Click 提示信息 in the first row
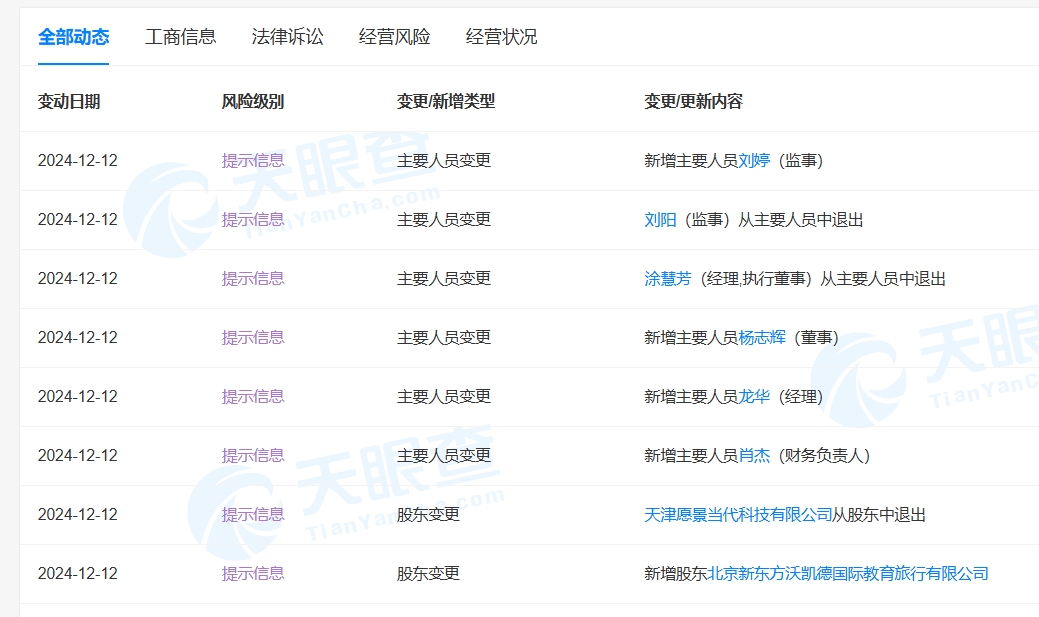This screenshot has height=617, width=1039. [252, 160]
